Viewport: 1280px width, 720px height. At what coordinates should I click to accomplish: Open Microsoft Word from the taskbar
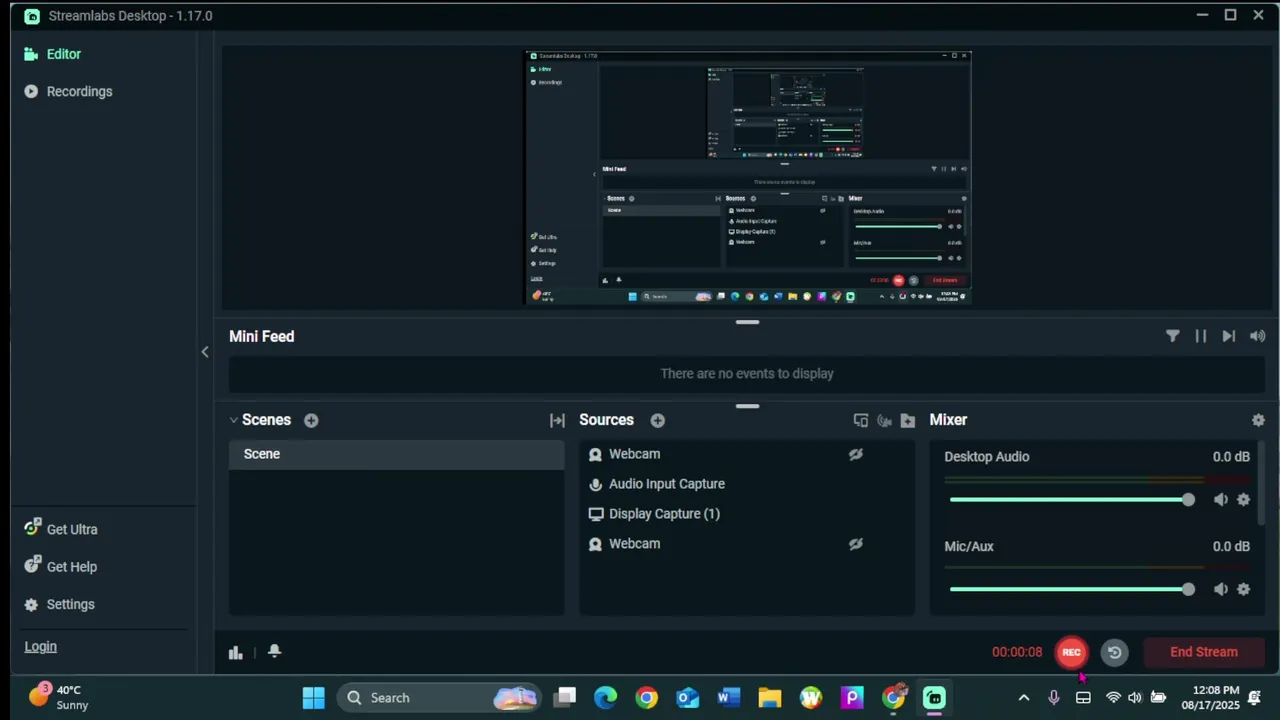point(729,698)
